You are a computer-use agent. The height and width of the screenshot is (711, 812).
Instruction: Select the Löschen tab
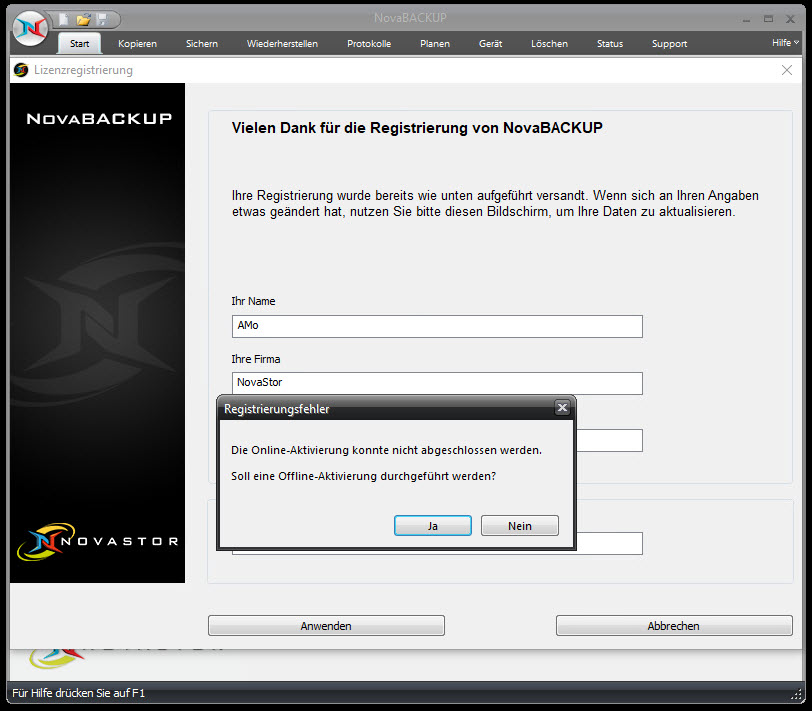click(x=549, y=43)
